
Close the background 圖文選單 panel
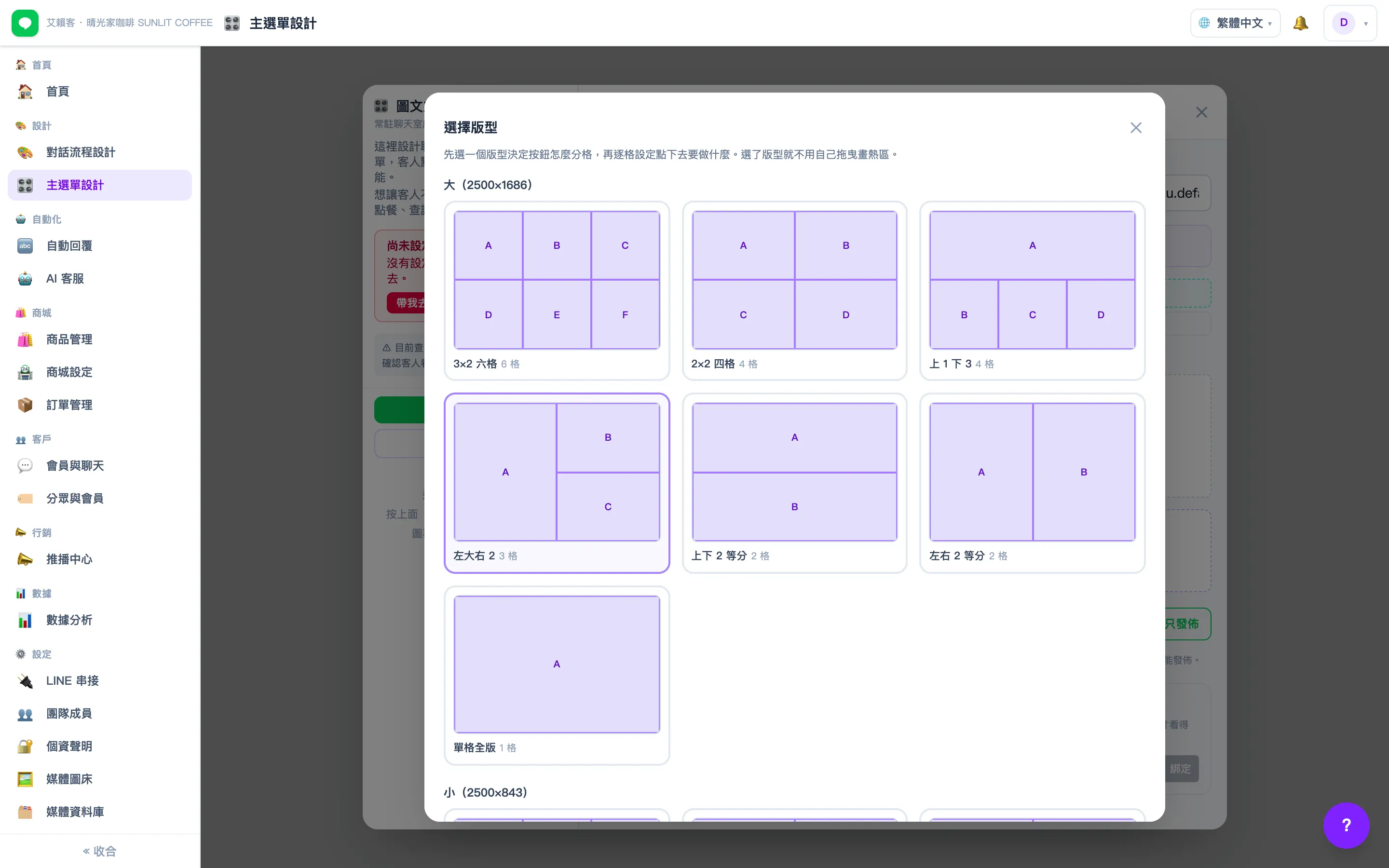point(1201,112)
